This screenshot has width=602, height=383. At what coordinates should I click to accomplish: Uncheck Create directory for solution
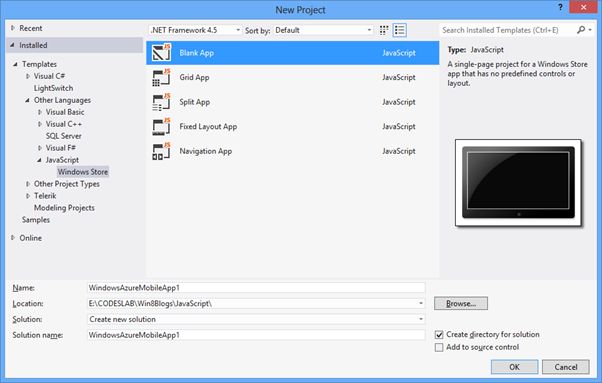439,335
